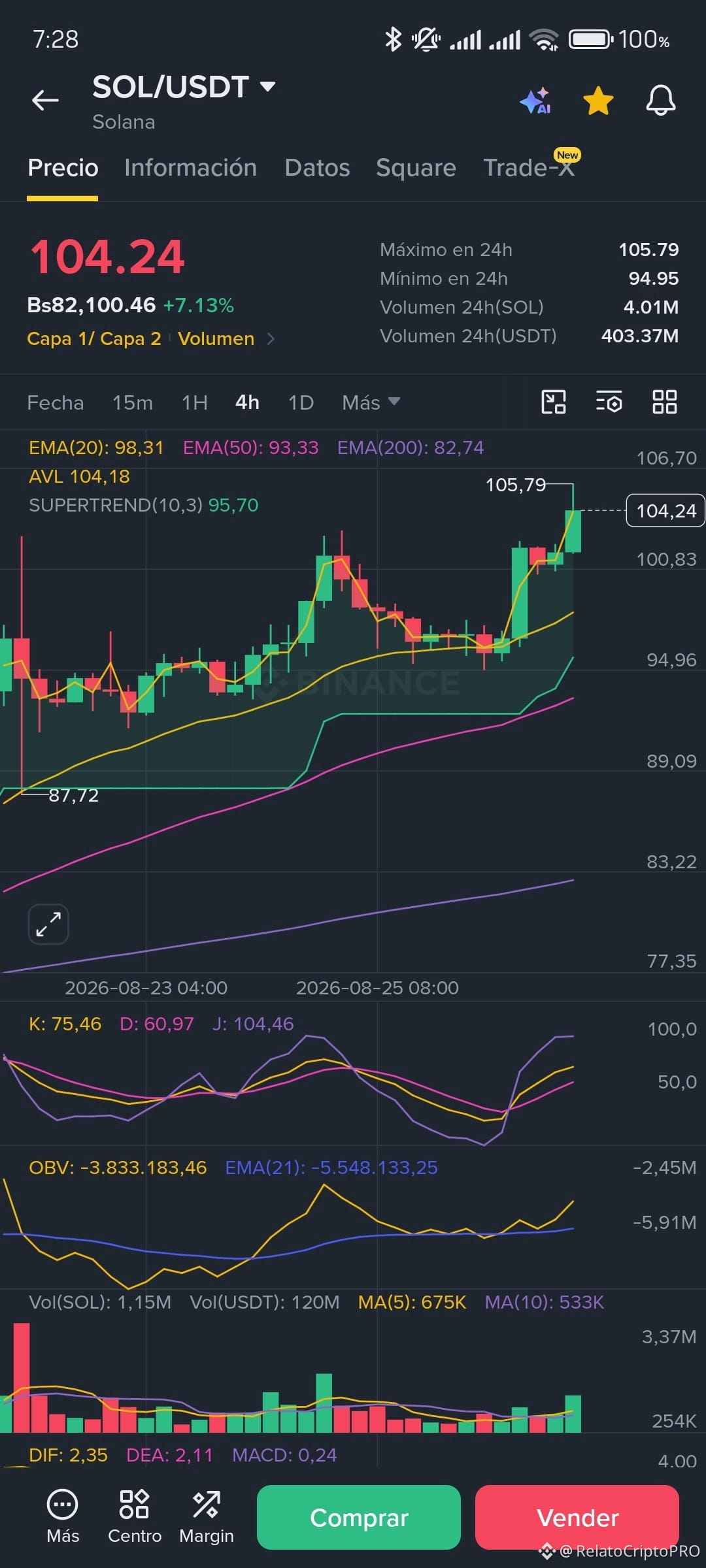Tap the MA(5): 675K label

(x=412, y=1302)
